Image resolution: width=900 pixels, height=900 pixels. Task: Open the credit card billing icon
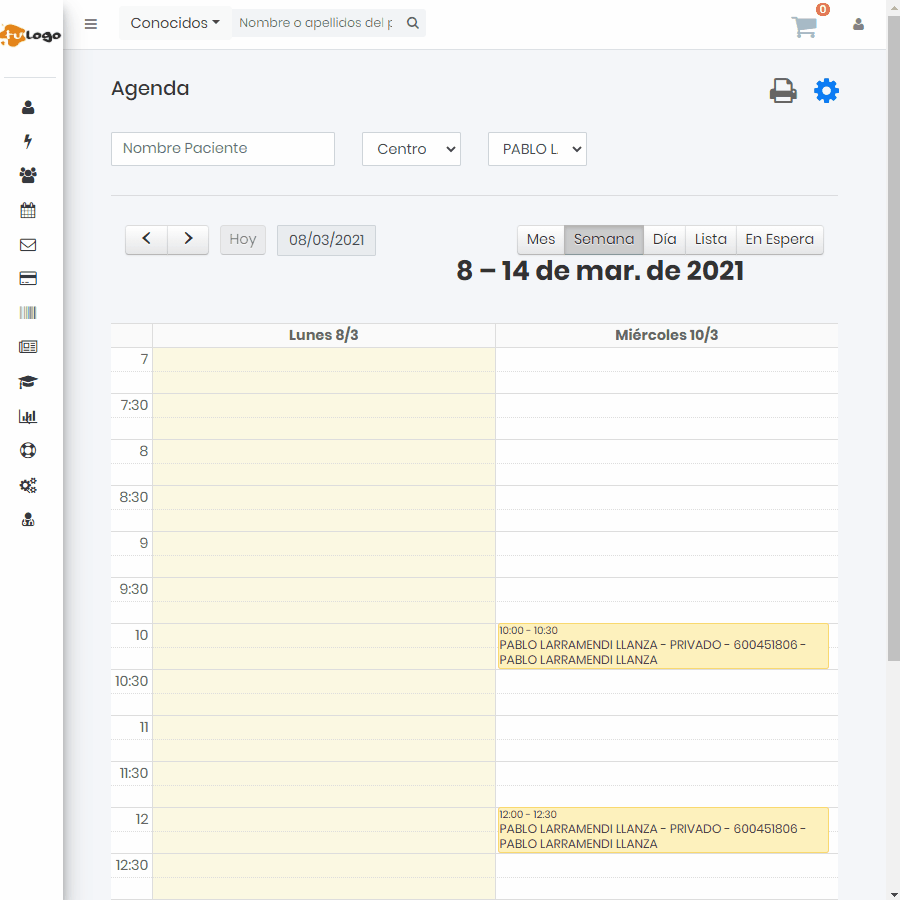(28, 279)
